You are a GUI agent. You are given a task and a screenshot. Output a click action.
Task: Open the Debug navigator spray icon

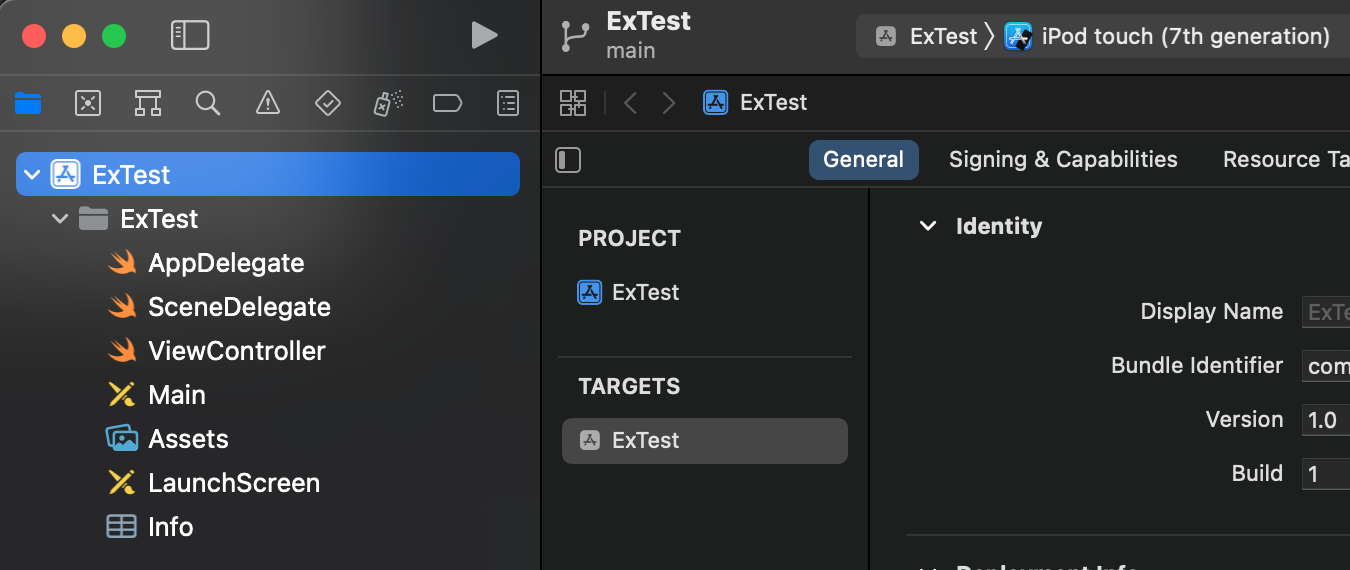388,103
